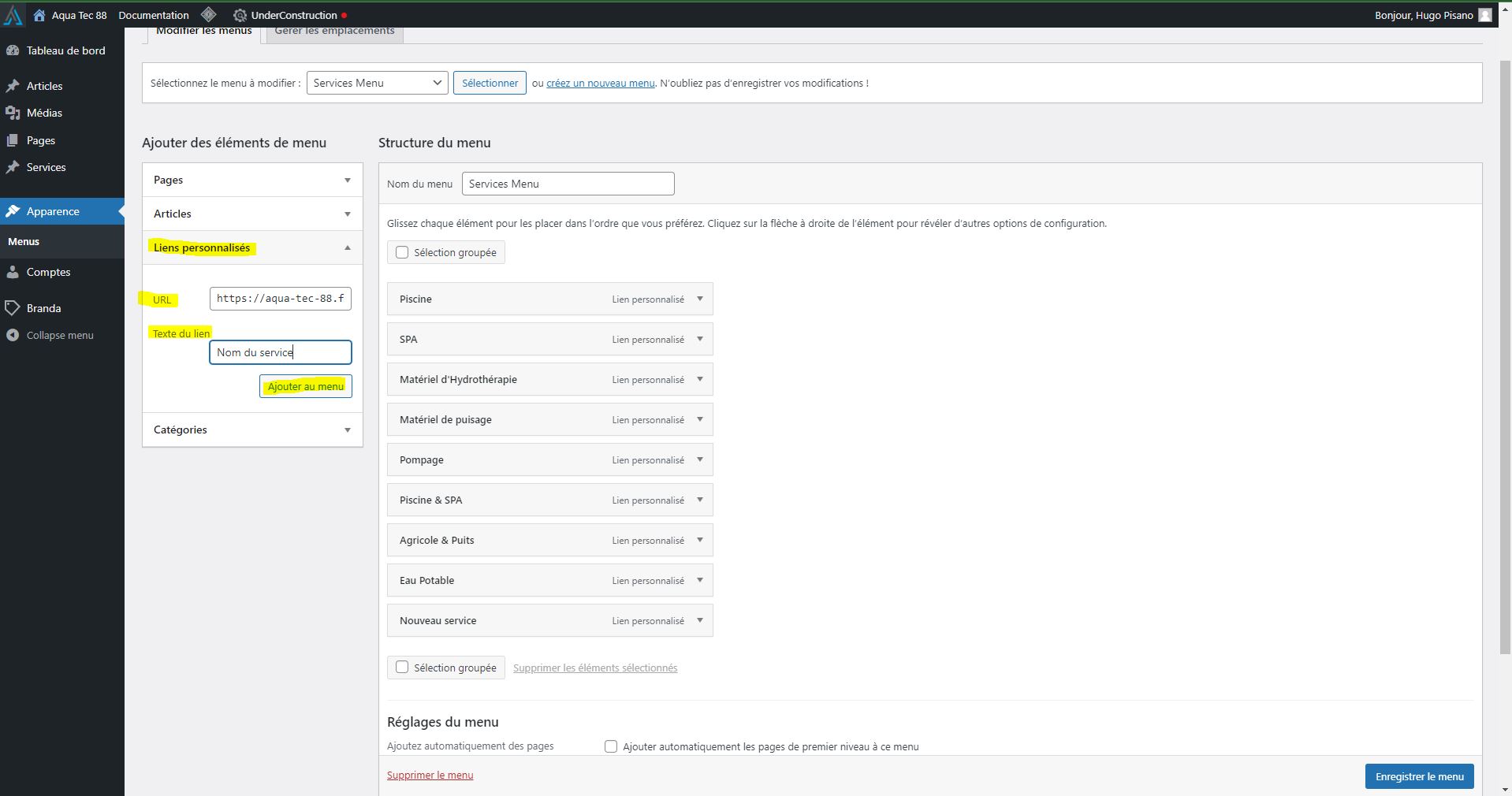Open Comptes in the sidebar

coord(48,272)
